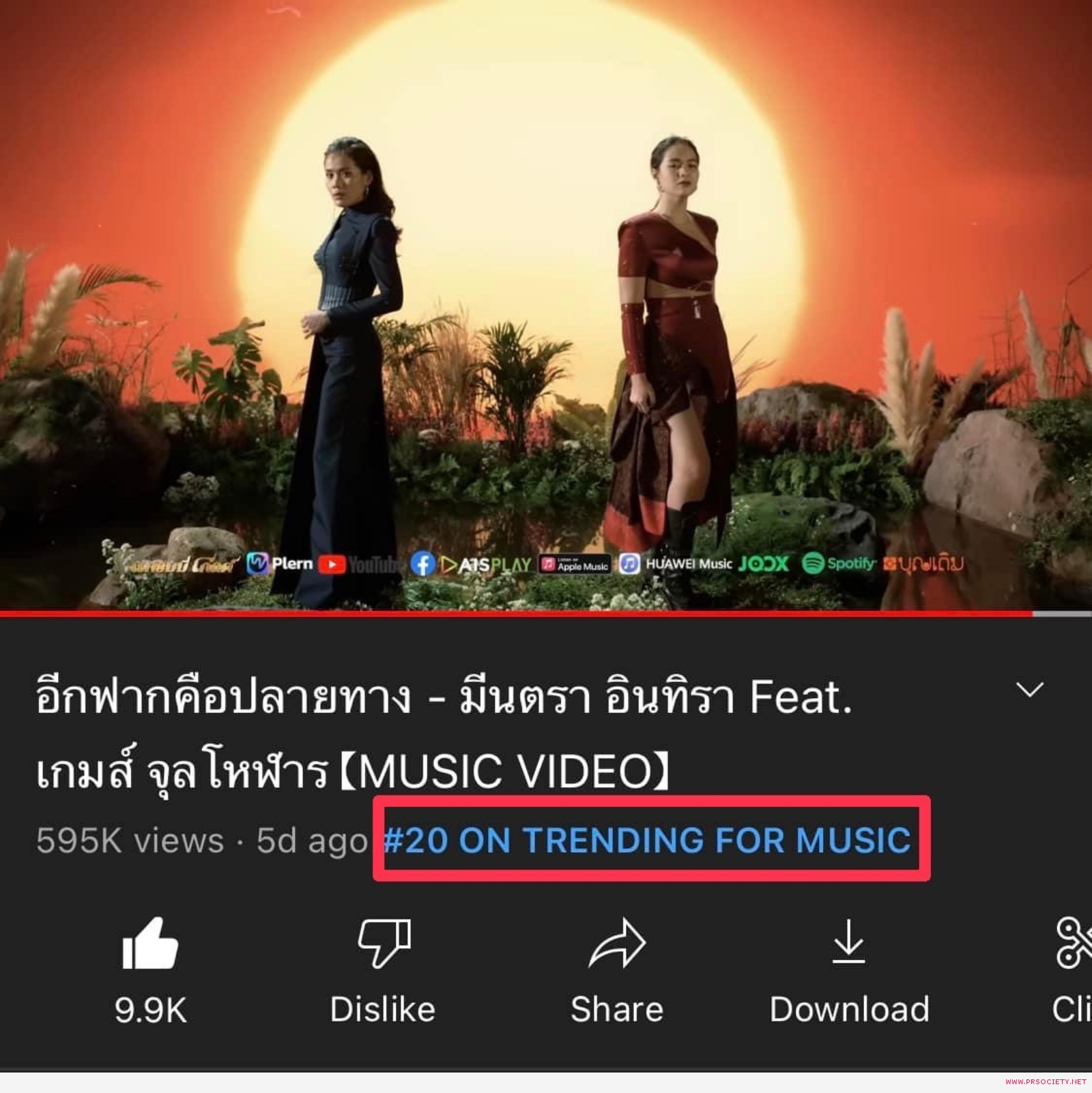Tap the video player frame

546,305
